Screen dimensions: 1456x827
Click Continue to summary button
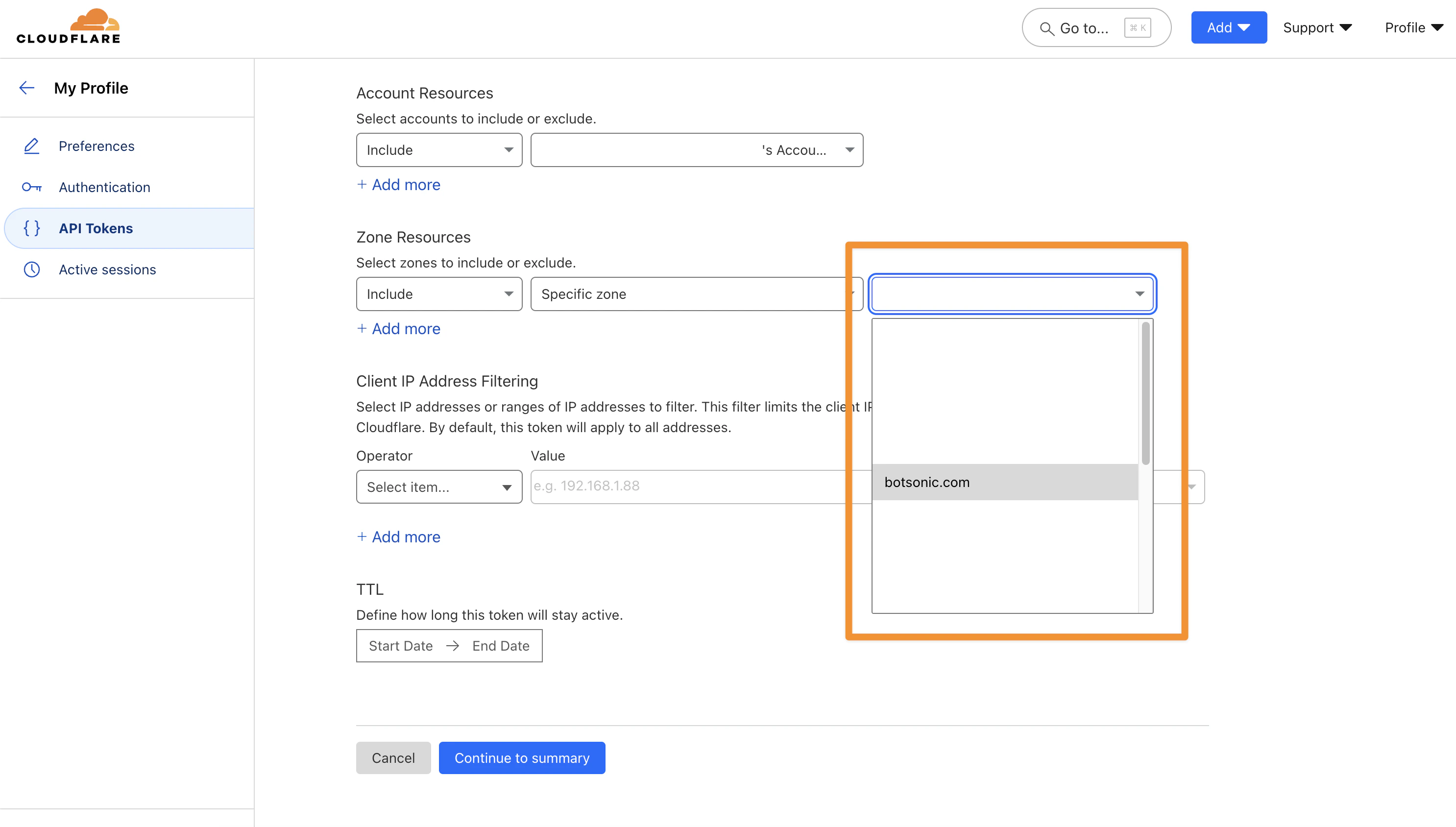(x=521, y=758)
